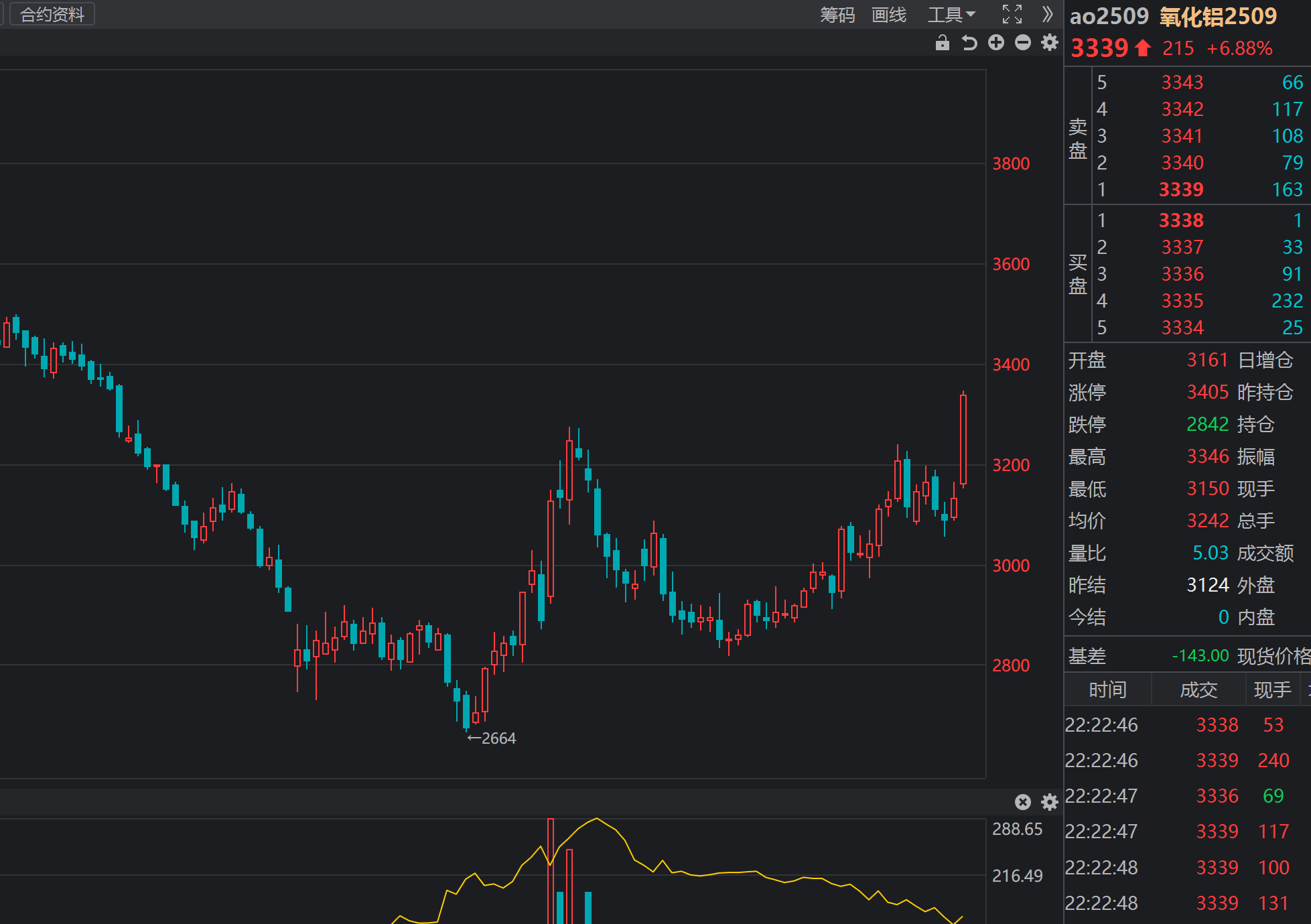
Task: Select trade at 3336 volume 69
Action: coord(1187,796)
